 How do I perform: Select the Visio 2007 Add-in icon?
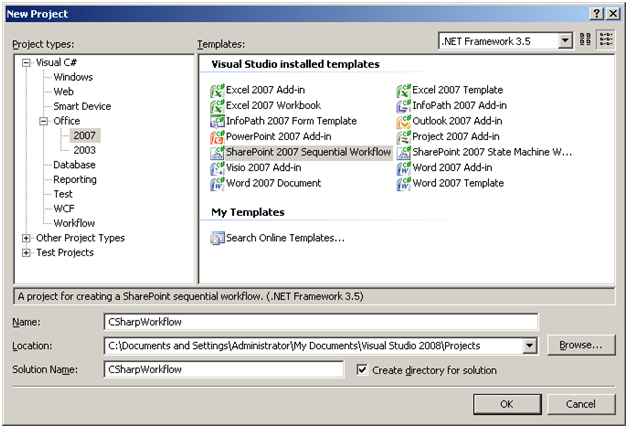point(217,168)
